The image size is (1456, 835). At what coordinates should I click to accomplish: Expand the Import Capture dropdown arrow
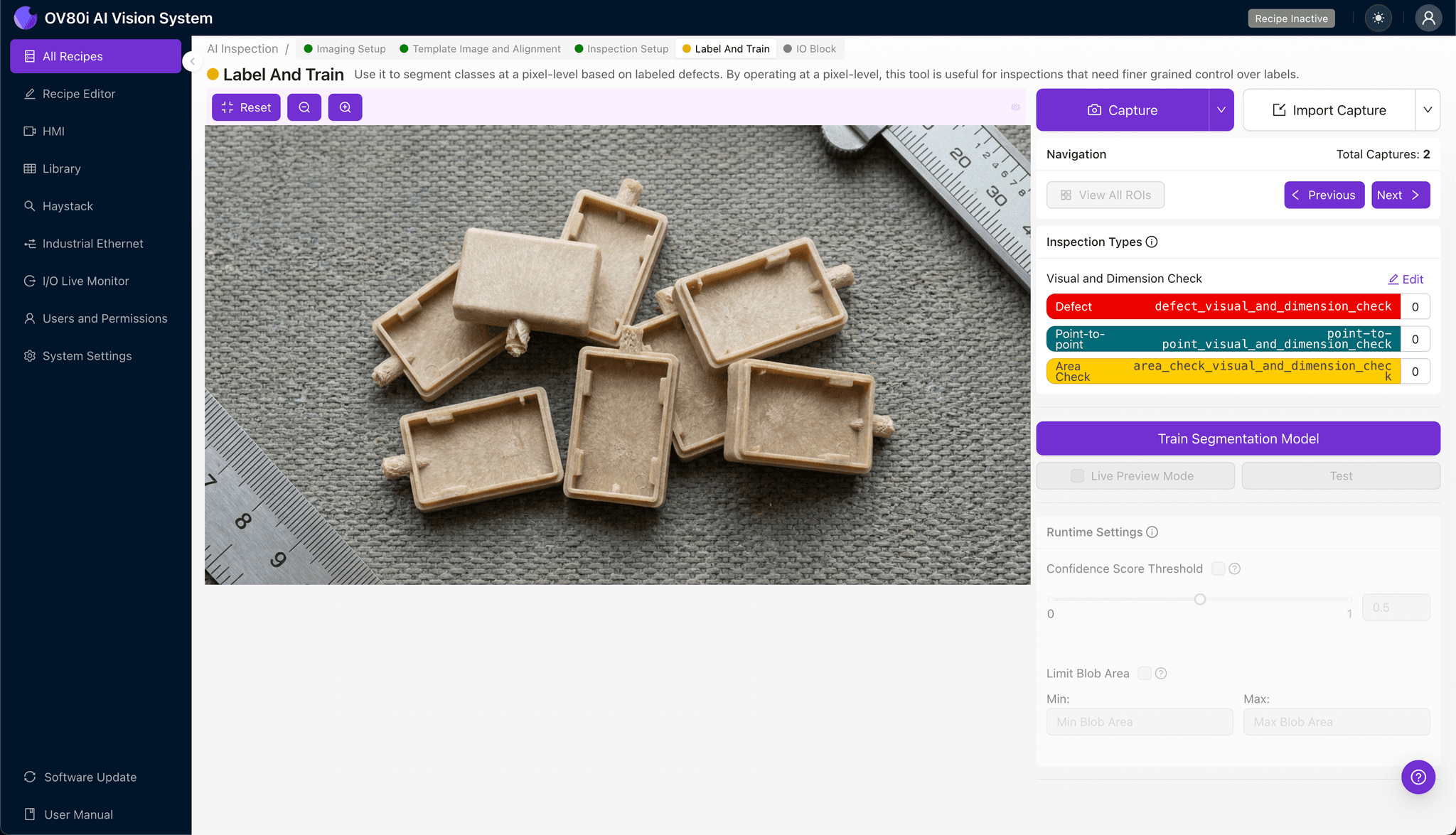point(1427,110)
